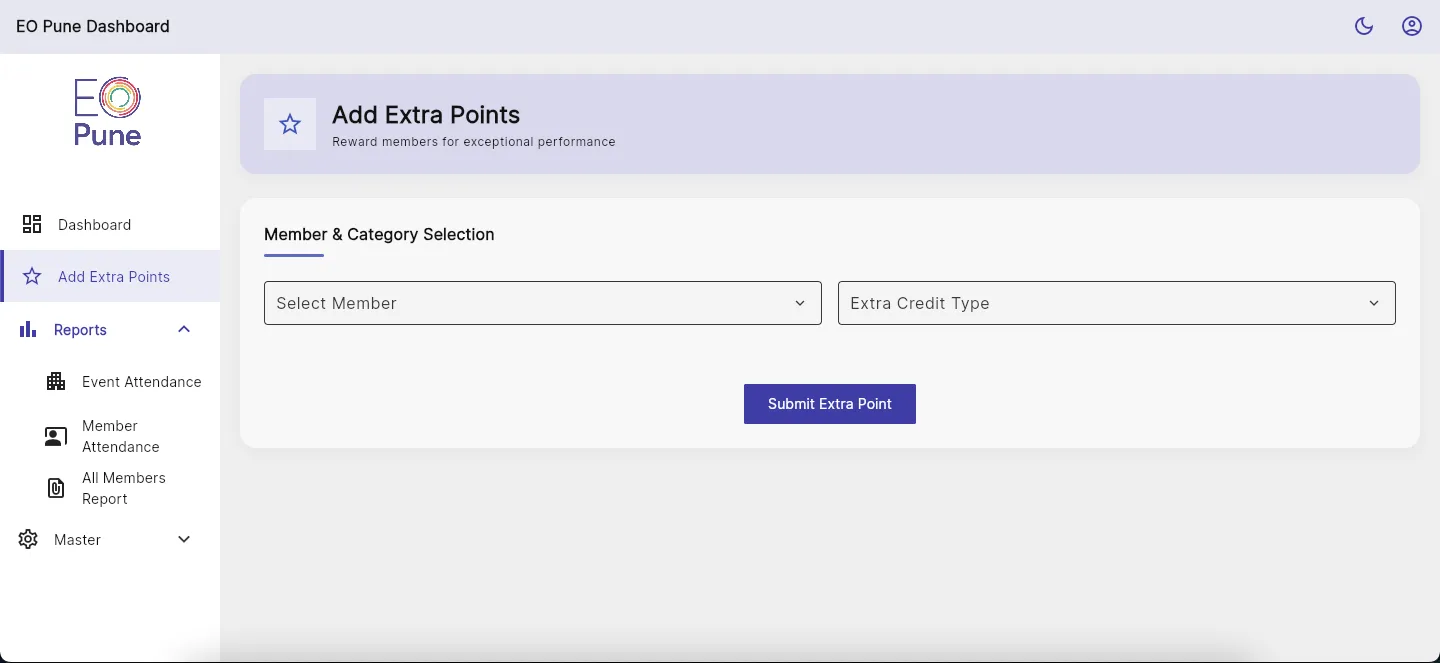Expand the Master section chevron
This screenshot has height=663, width=1440.
point(184,539)
